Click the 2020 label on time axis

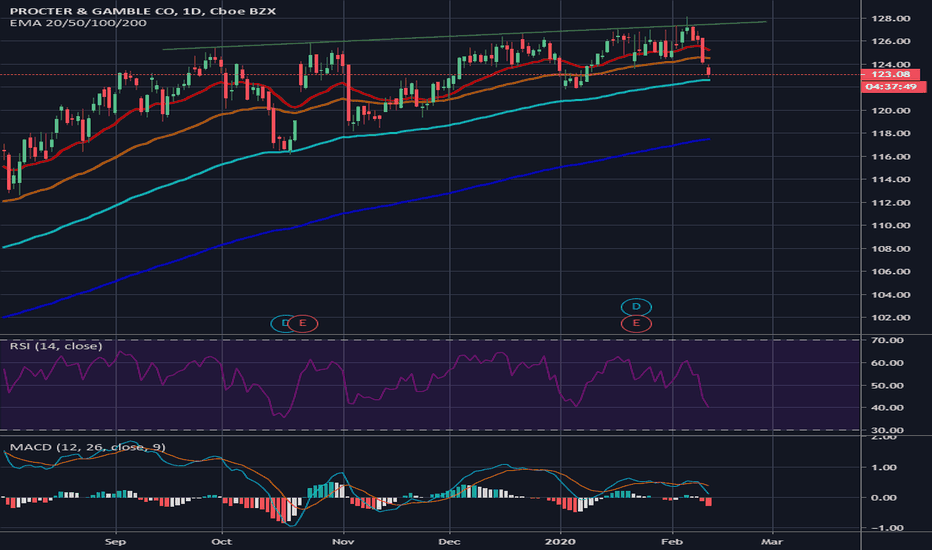(561, 542)
